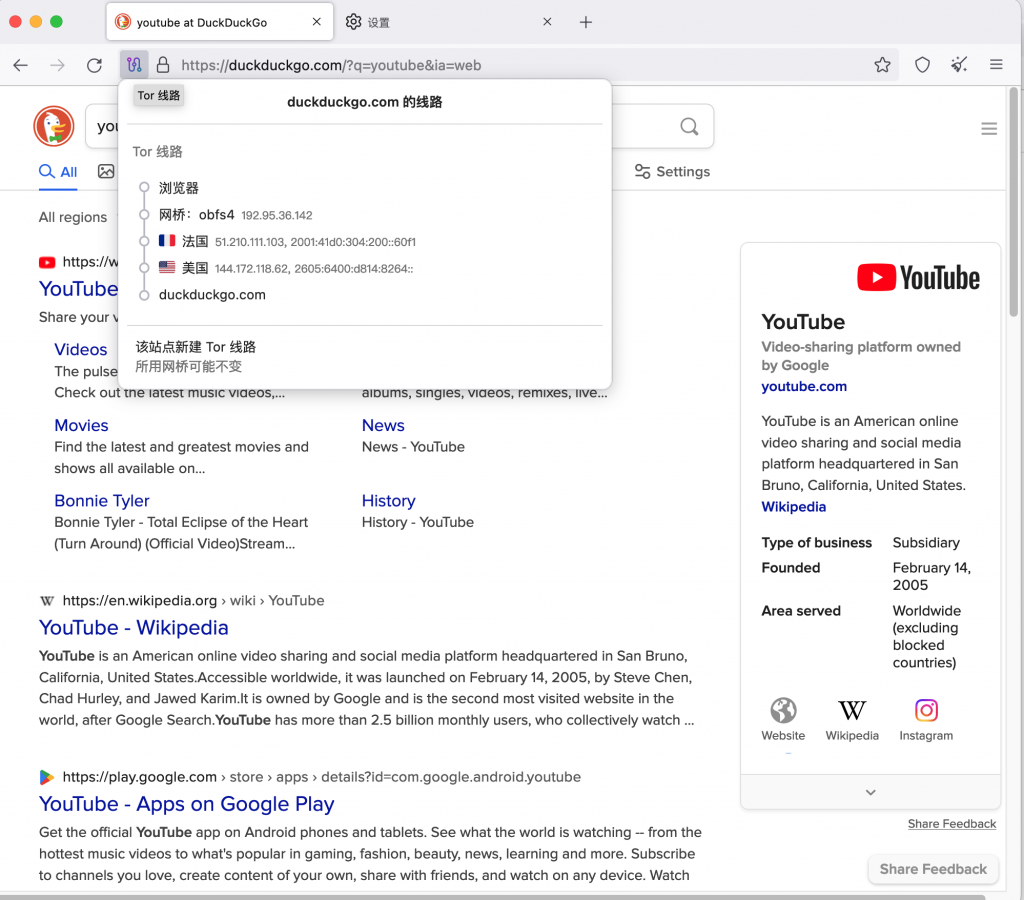The height and width of the screenshot is (900, 1024).
Task: Open the All regions dropdown
Action: click(73, 217)
